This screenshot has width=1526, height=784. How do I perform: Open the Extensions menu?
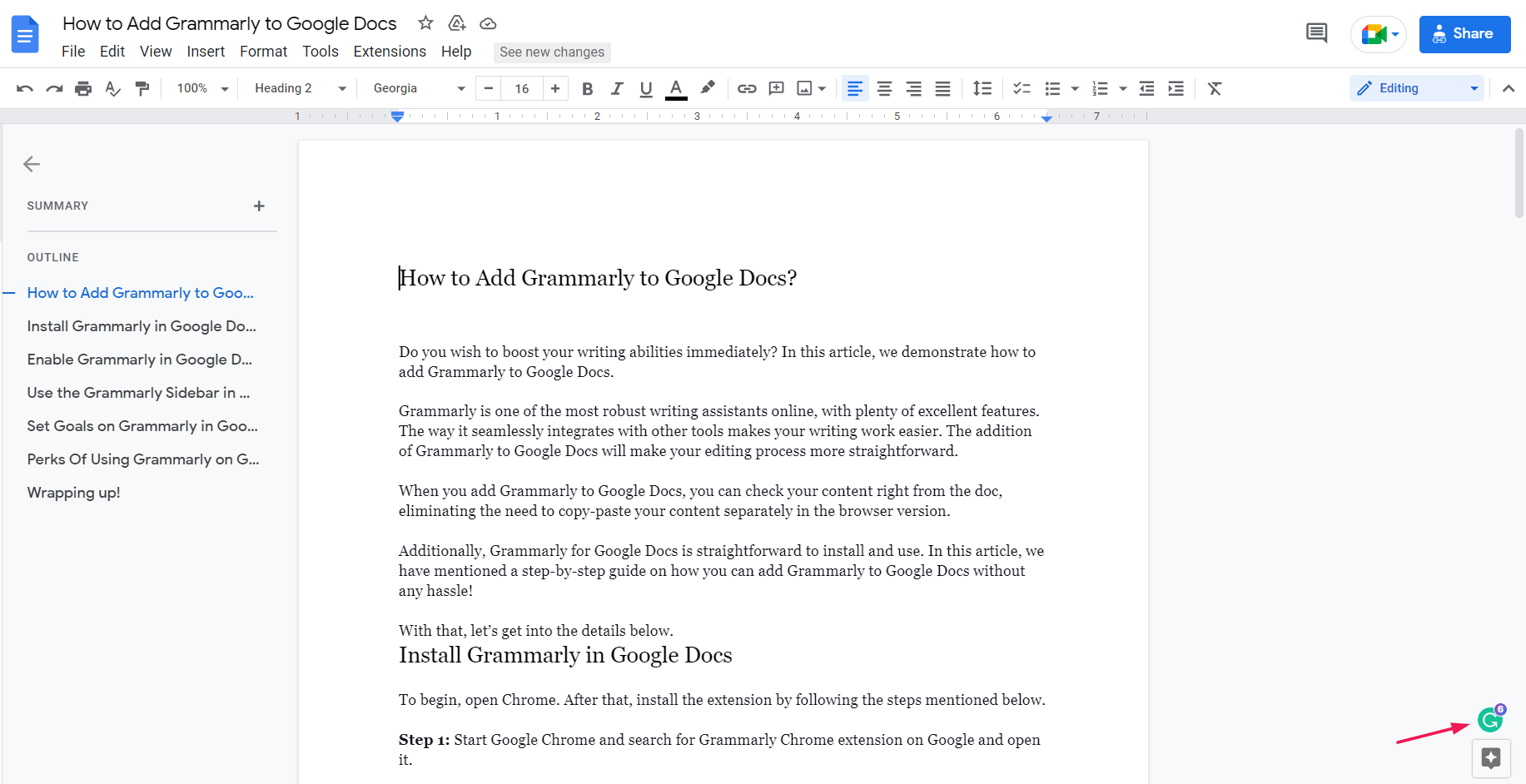pos(390,52)
